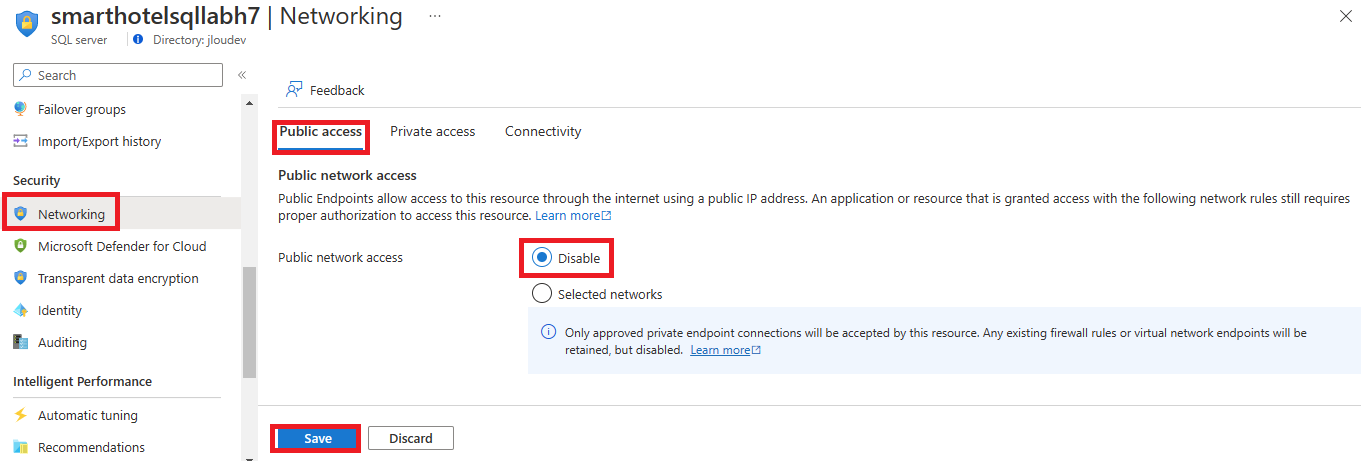Click the Security section heading
1361x461 pixels.
point(37,180)
